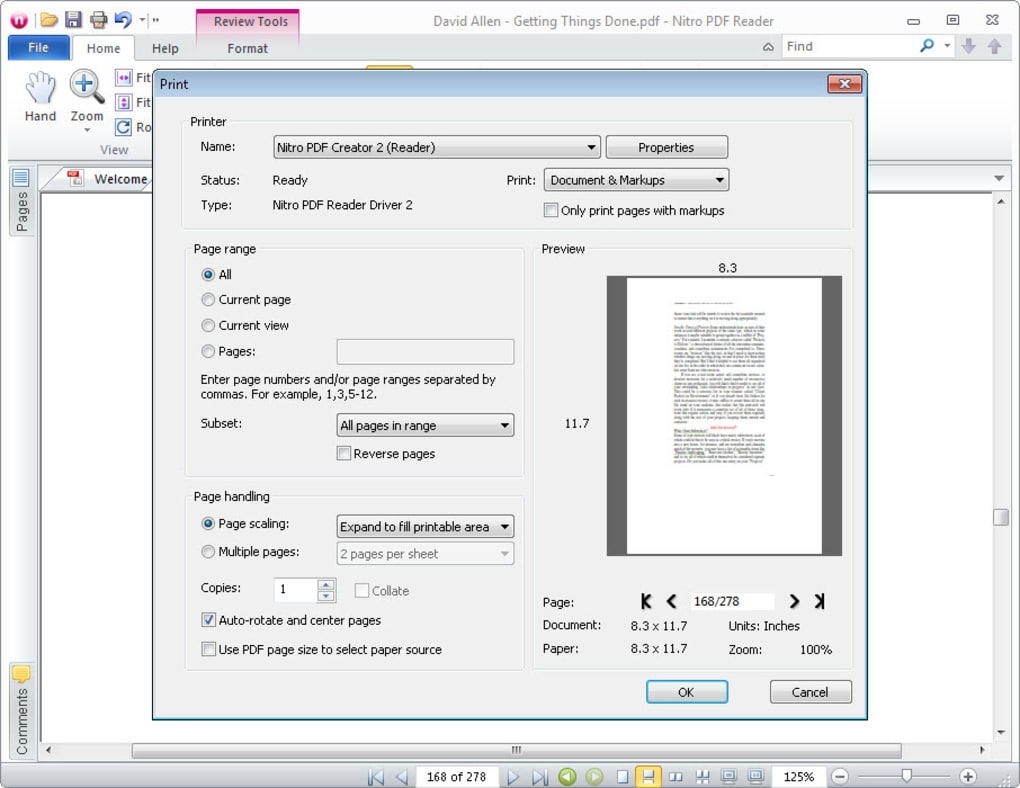Select the Current page radio button
Image resolution: width=1020 pixels, height=788 pixels.
coord(208,300)
